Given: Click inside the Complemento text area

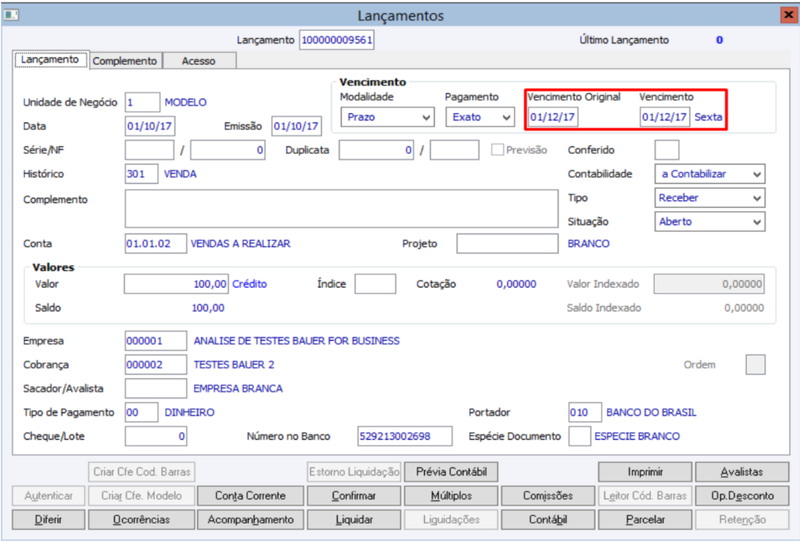Looking at the screenshot, I should 341,209.
